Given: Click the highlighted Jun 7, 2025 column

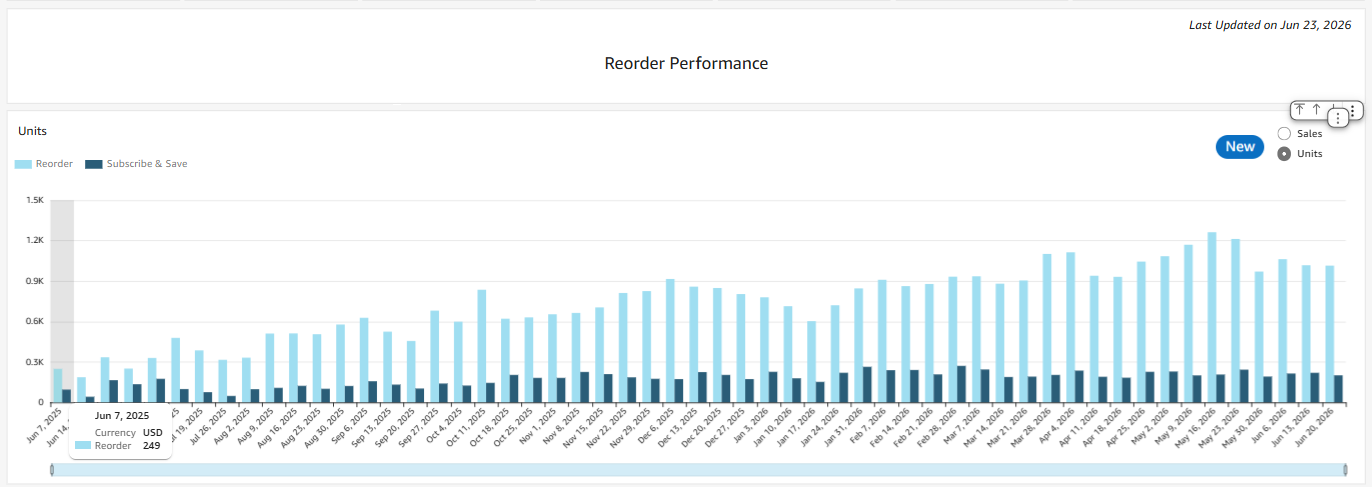Looking at the screenshot, I should pyautogui.click(x=62, y=301).
